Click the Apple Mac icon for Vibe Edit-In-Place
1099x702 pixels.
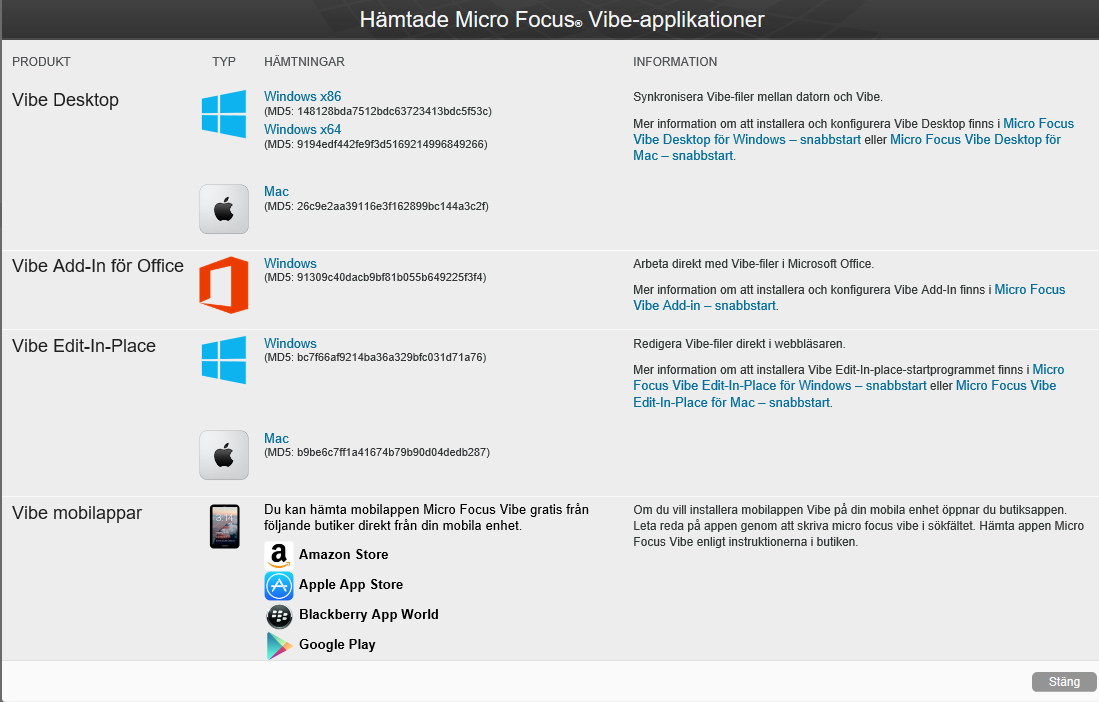point(224,455)
